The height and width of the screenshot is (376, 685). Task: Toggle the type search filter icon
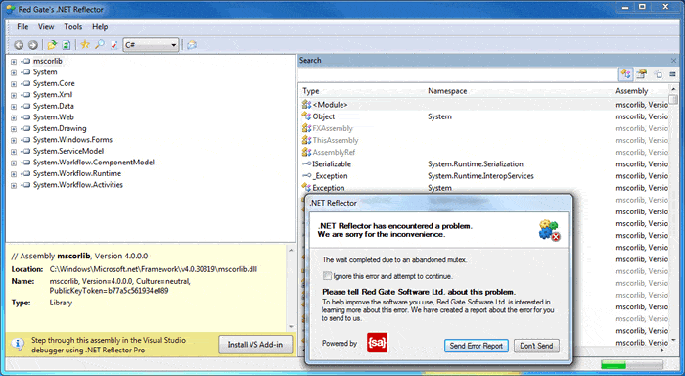click(x=626, y=74)
